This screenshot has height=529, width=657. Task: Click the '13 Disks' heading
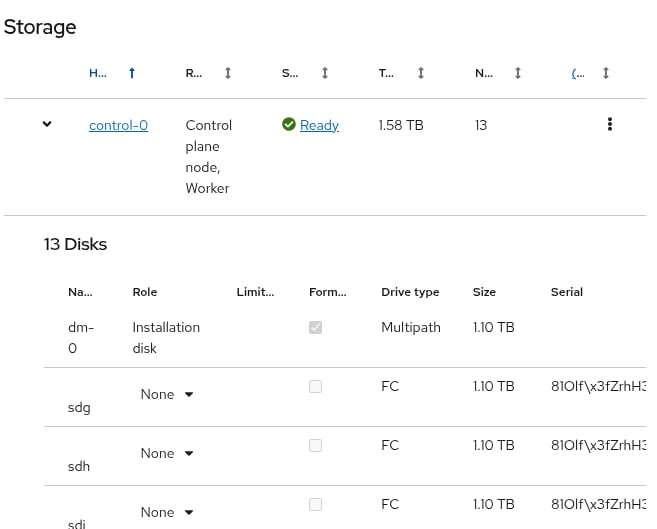pos(75,244)
